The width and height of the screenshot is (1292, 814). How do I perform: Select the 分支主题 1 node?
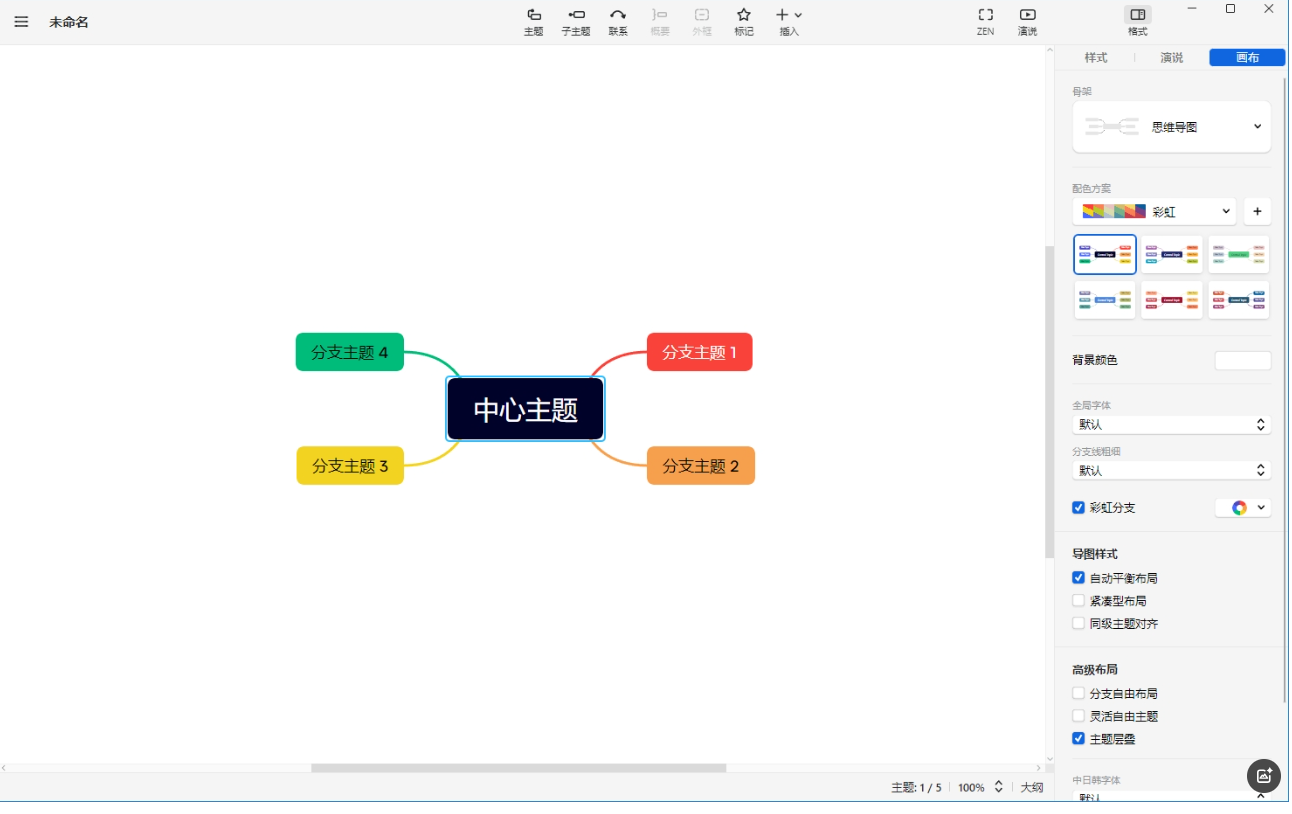click(x=699, y=352)
